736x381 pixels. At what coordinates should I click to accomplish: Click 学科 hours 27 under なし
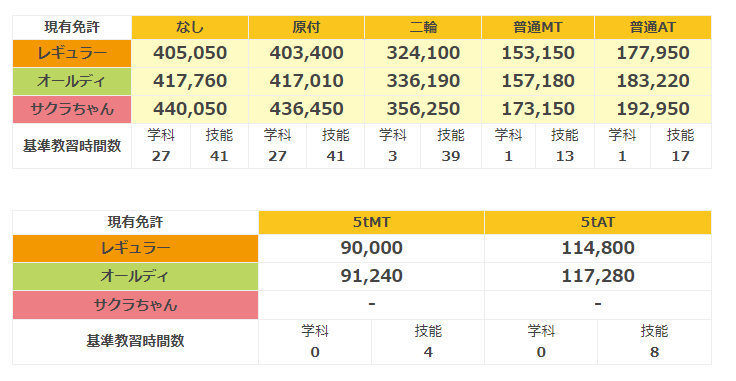tap(161, 156)
